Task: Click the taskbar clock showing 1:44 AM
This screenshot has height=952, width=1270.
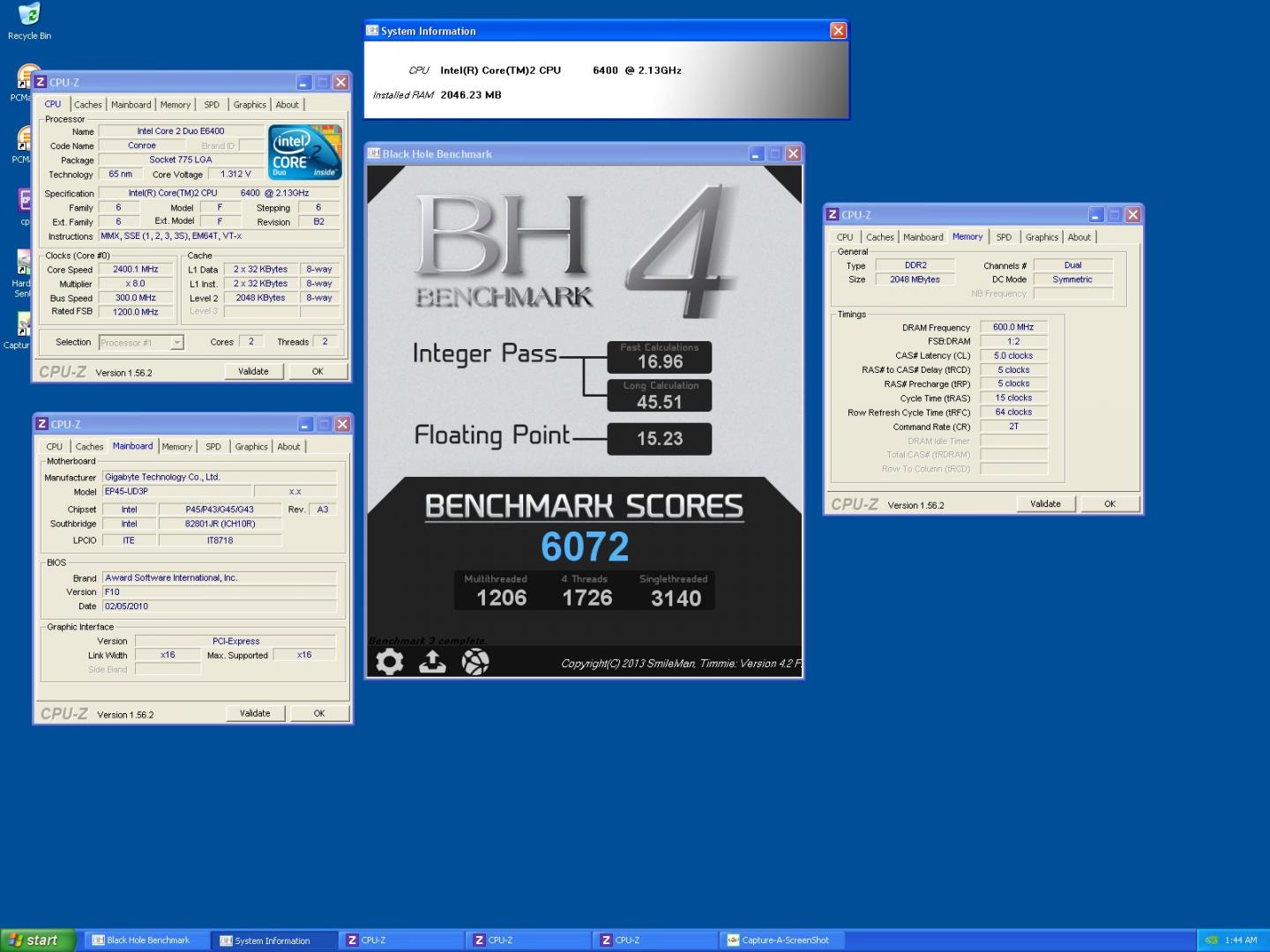Action: [1241, 941]
